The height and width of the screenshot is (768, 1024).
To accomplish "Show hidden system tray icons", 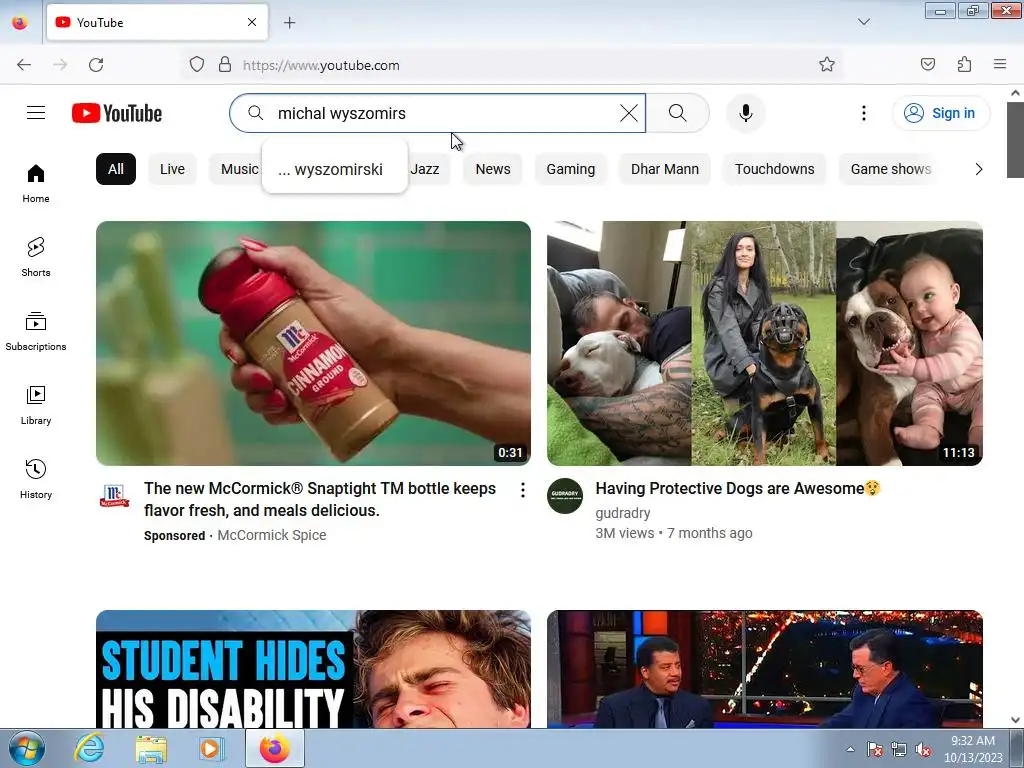I will [850, 749].
